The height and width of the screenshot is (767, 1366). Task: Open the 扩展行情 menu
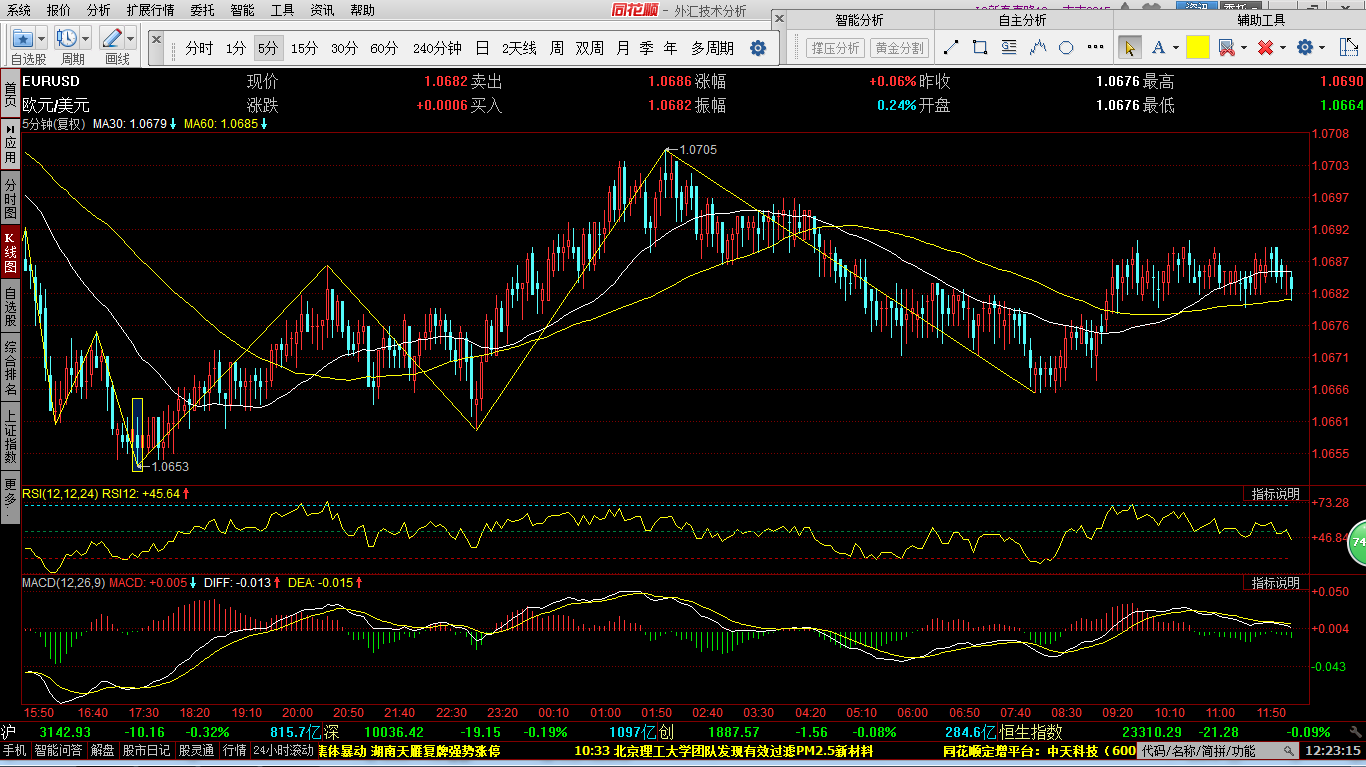(x=150, y=10)
